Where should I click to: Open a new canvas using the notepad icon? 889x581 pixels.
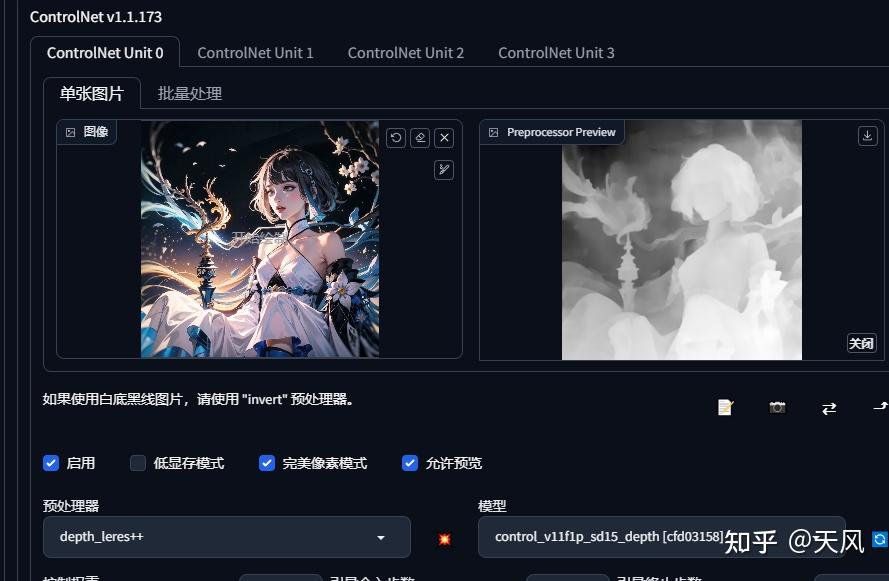click(724, 407)
